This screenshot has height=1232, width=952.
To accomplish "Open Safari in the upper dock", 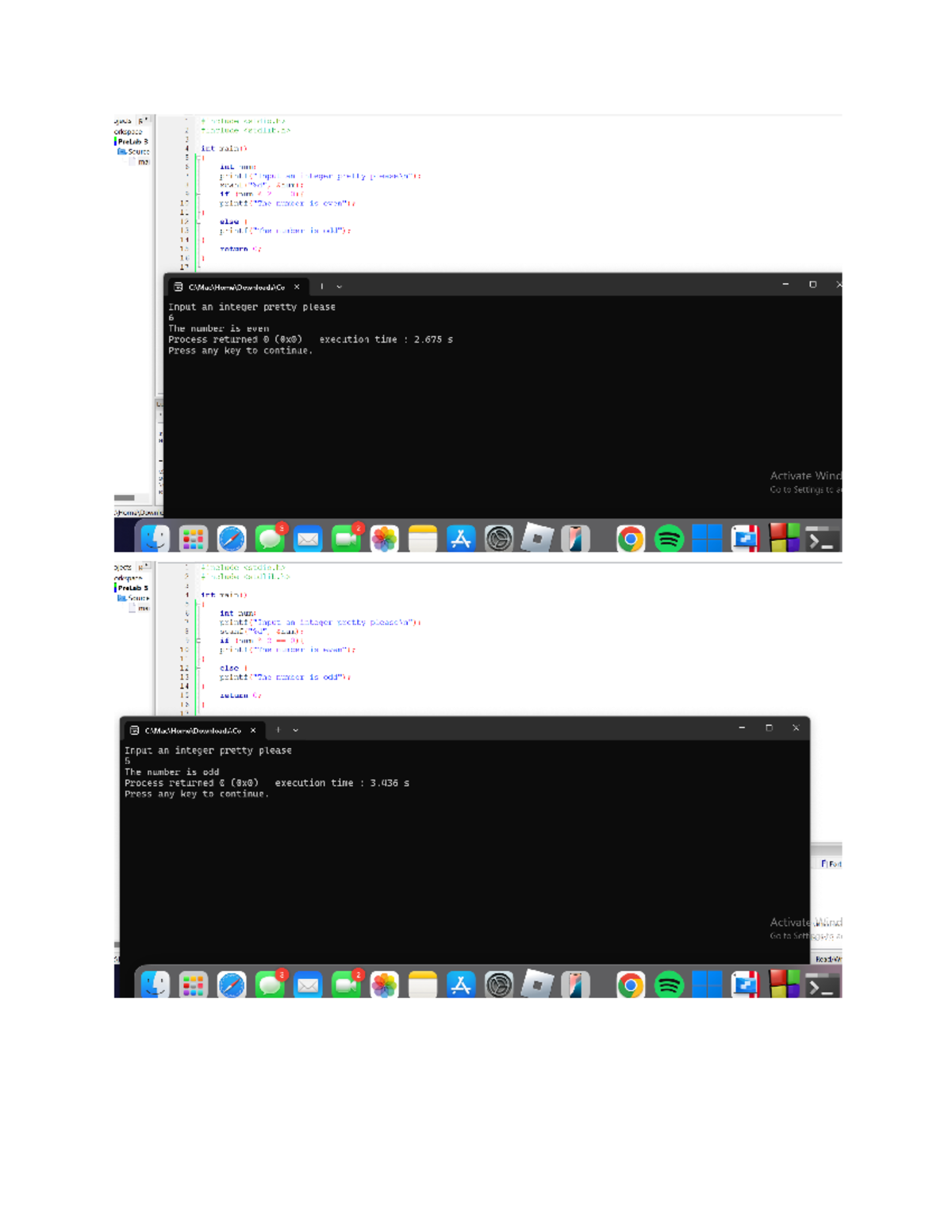I will 232,539.
